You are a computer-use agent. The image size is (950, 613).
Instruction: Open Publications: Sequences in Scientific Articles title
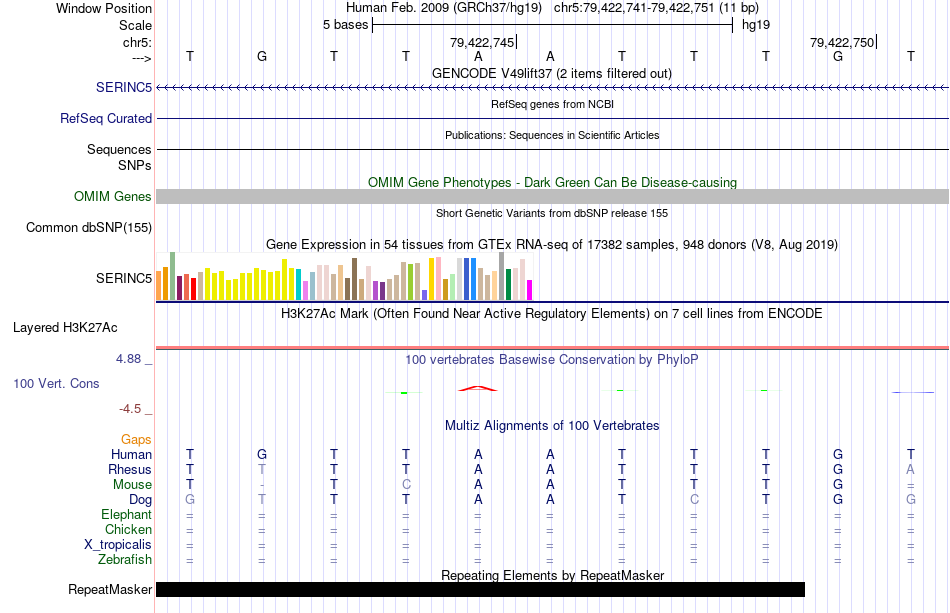(552, 135)
